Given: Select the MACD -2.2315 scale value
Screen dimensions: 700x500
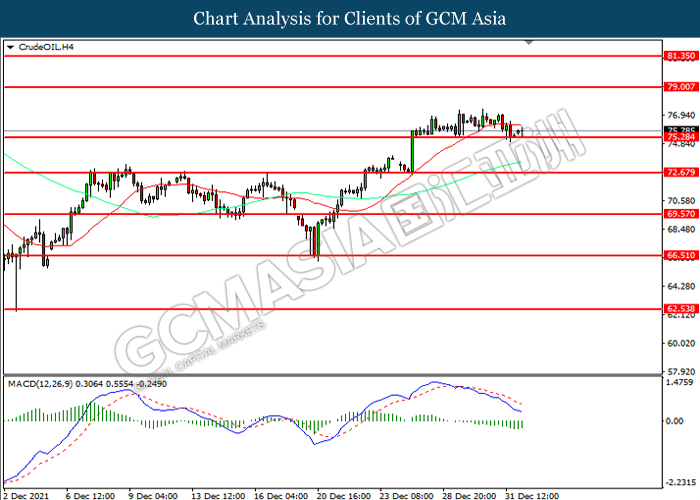Looking at the screenshot, I should click(x=681, y=483).
